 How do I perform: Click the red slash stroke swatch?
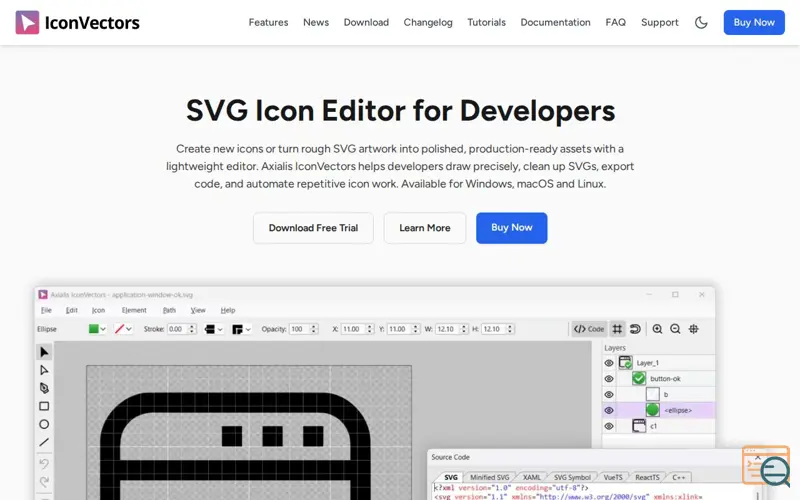coord(119,329)
